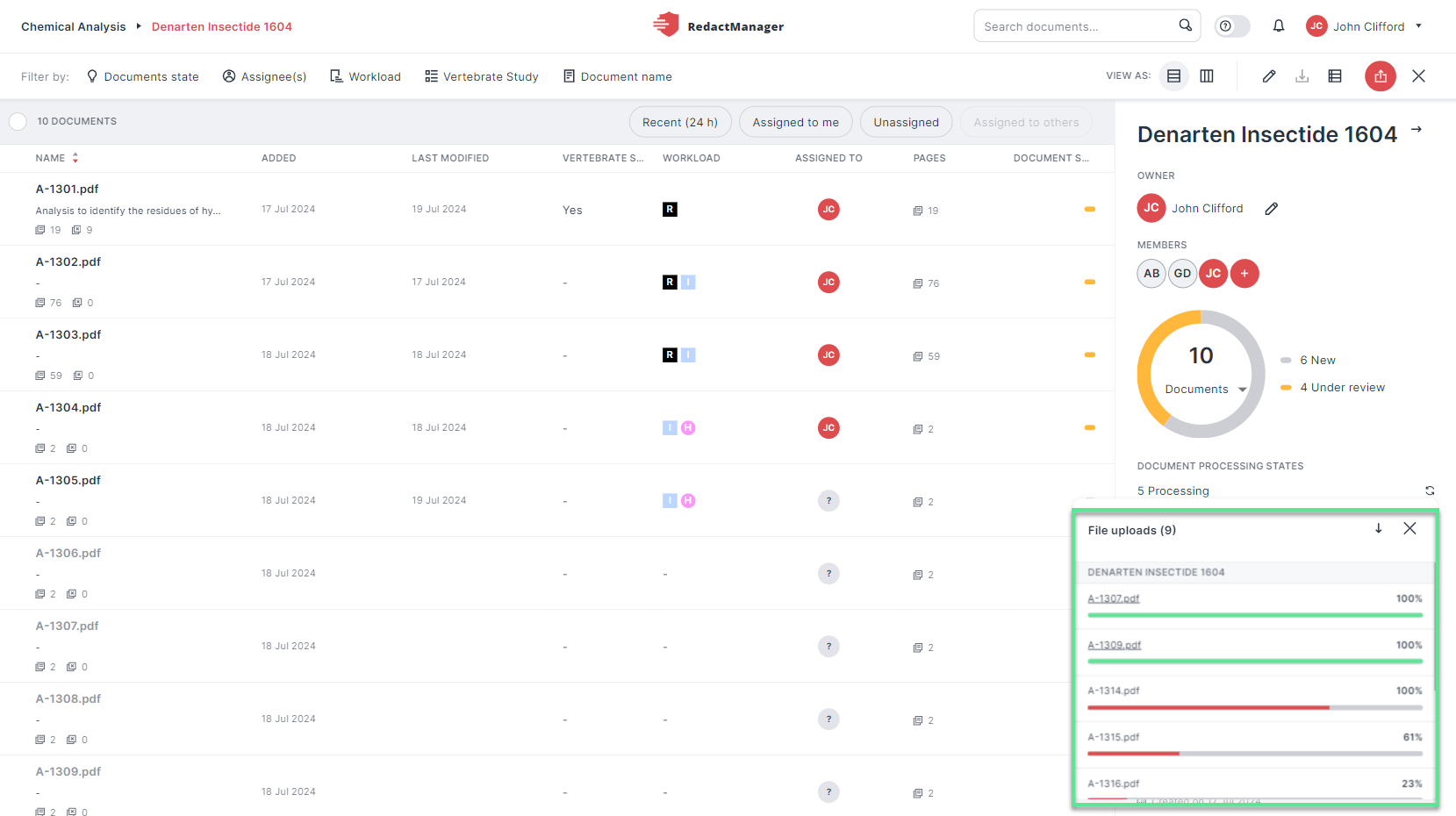Click the JC assignee avatar for A-1301.pdf
The width and height of the screenshot is (1456, 816).
(828, 209)
